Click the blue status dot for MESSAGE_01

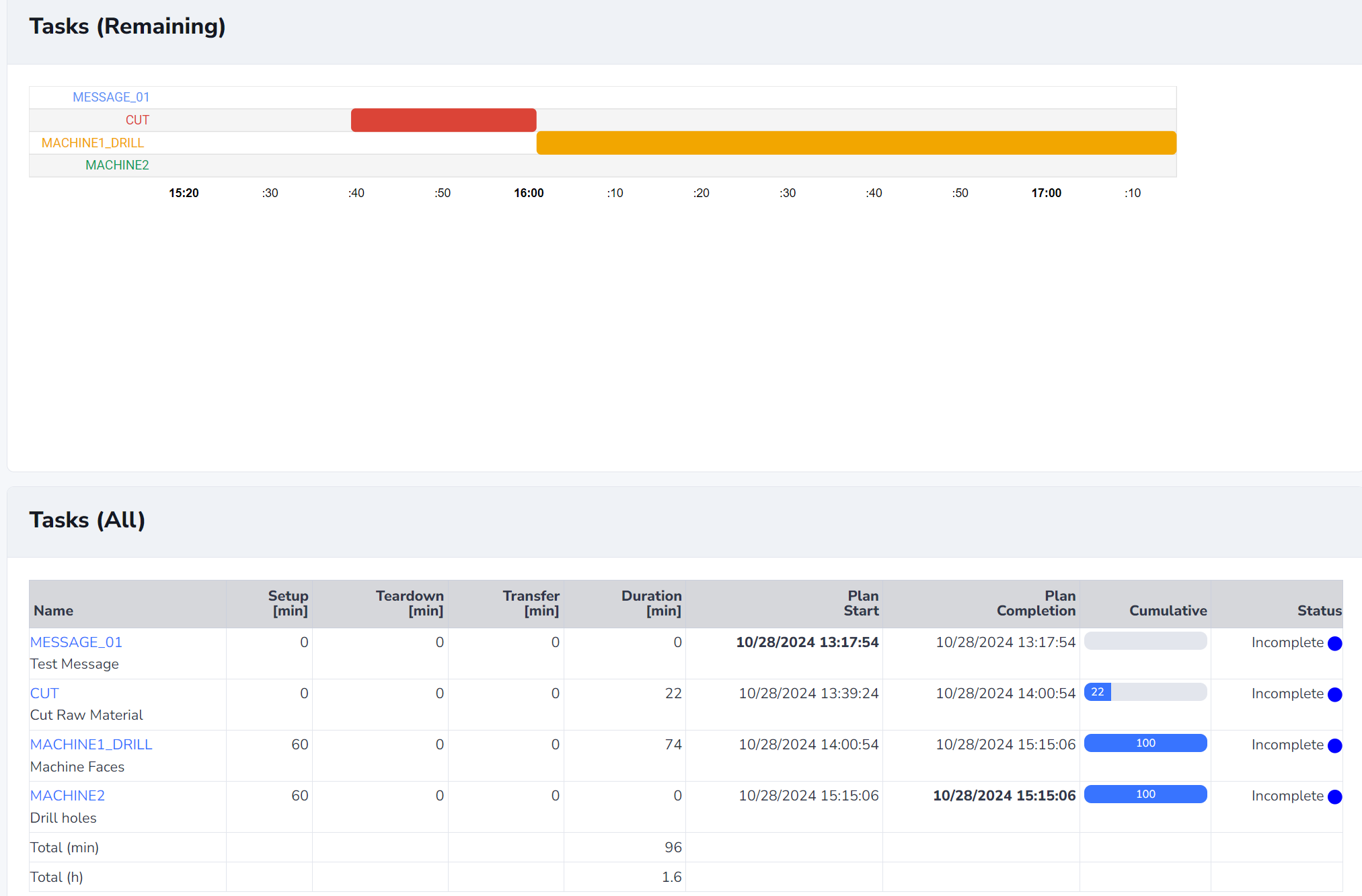(x=1335, y=643)
